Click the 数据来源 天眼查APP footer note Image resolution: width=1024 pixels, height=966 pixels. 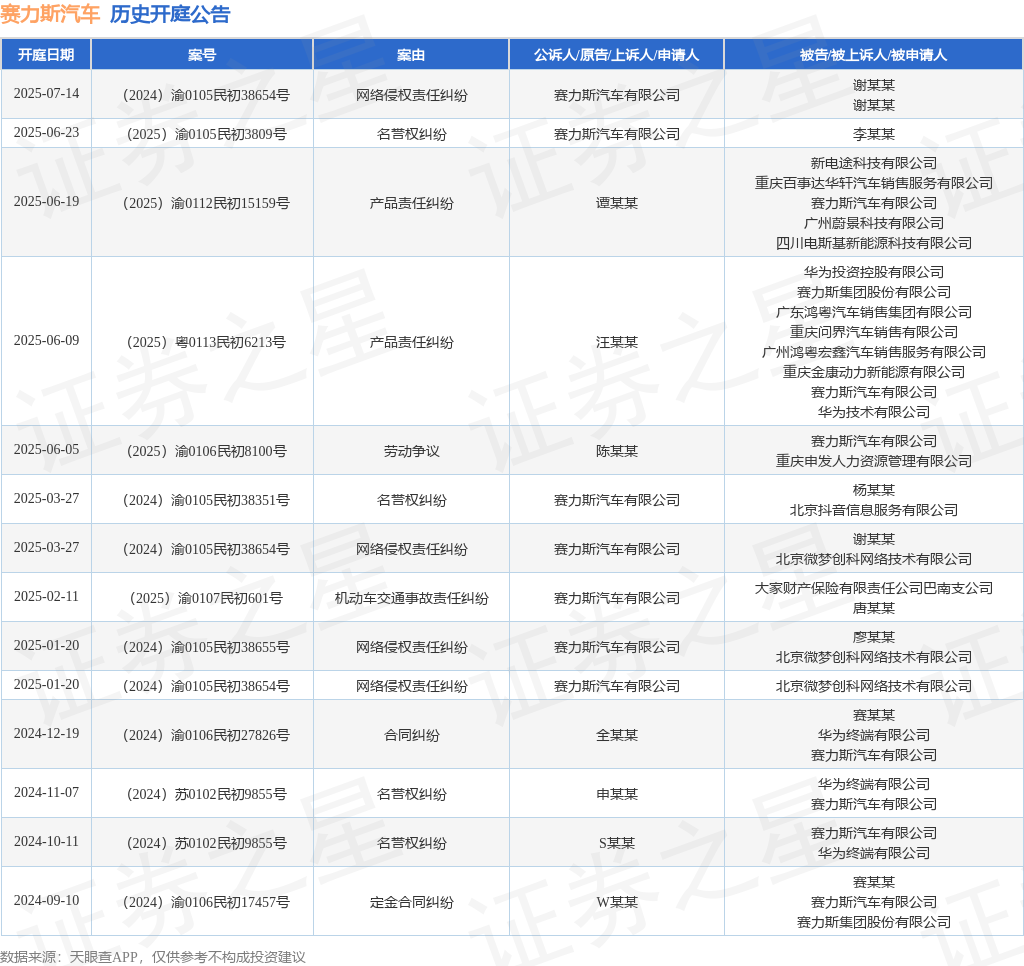[x=153, y=957]
